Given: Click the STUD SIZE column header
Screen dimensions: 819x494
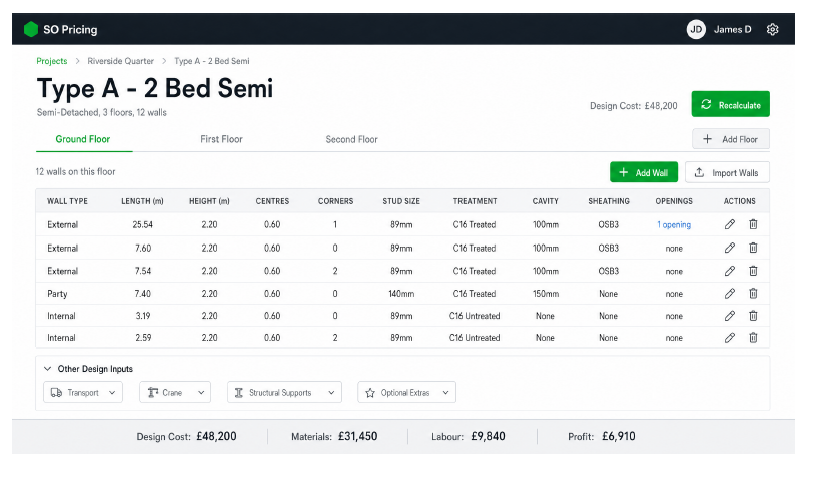Looking at the screenshot, I should (401, 201).
